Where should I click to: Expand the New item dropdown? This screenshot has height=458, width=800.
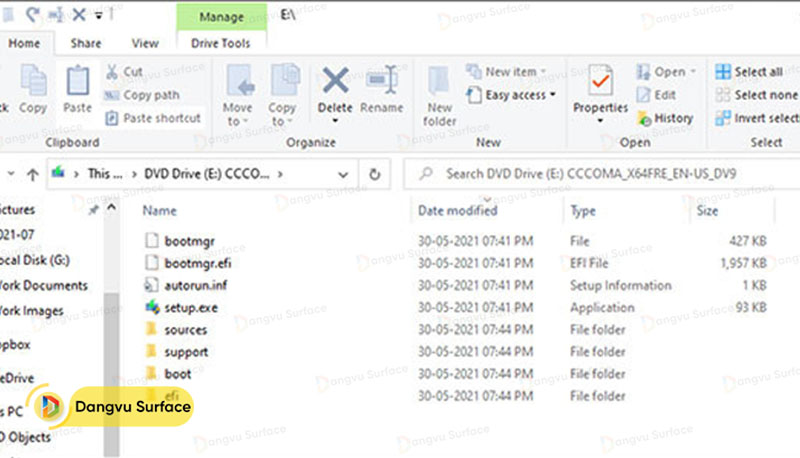[543, 71]
